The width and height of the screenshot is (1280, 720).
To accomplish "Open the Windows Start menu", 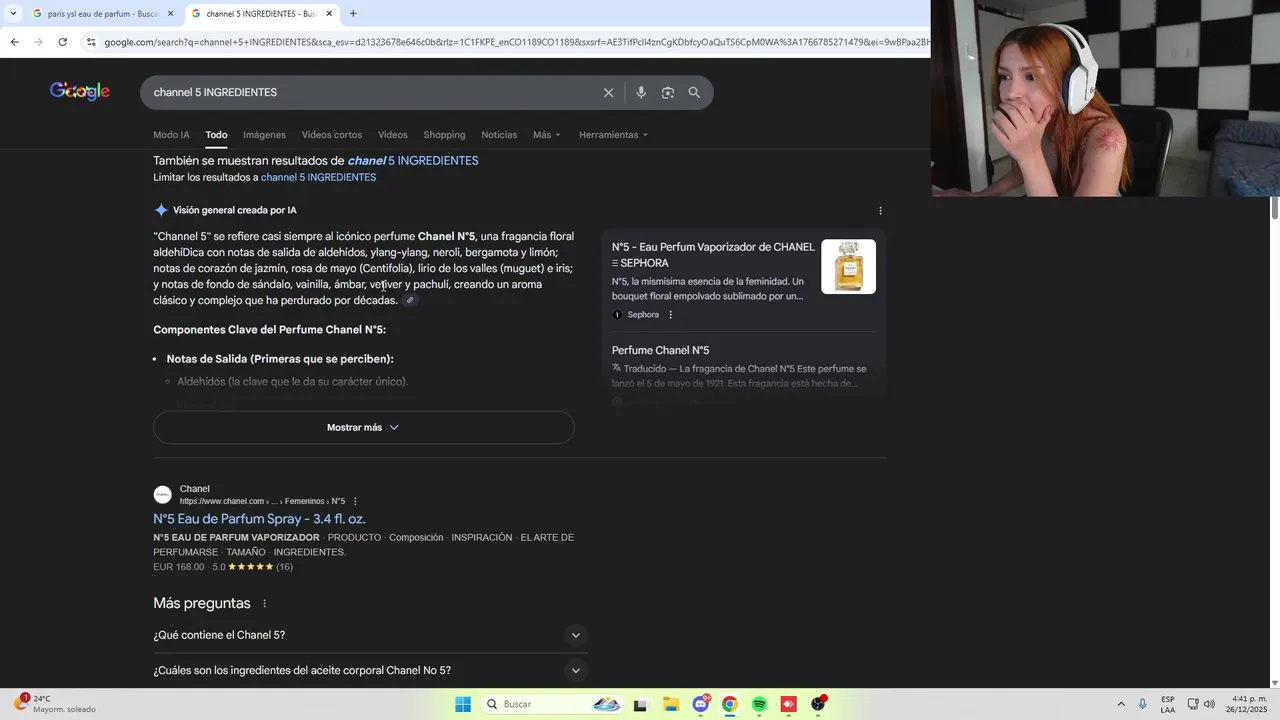I will (463, 704).
